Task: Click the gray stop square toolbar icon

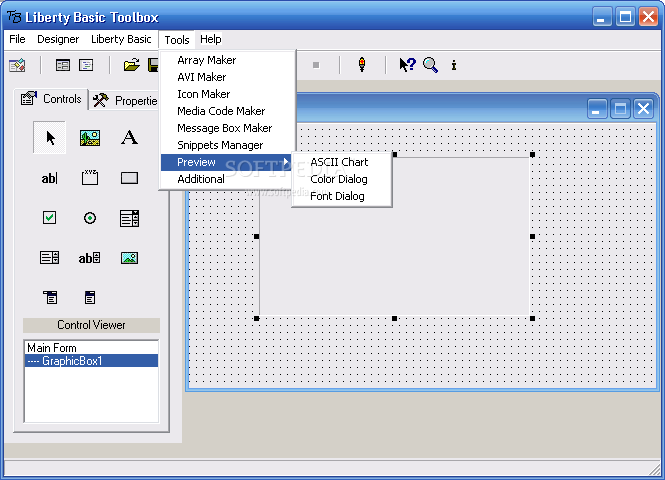Action: click(x=316, y=65)
